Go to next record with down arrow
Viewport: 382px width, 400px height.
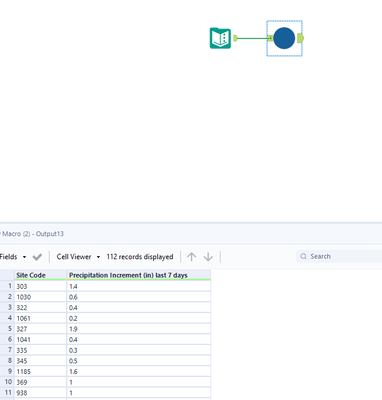point(208,257)
